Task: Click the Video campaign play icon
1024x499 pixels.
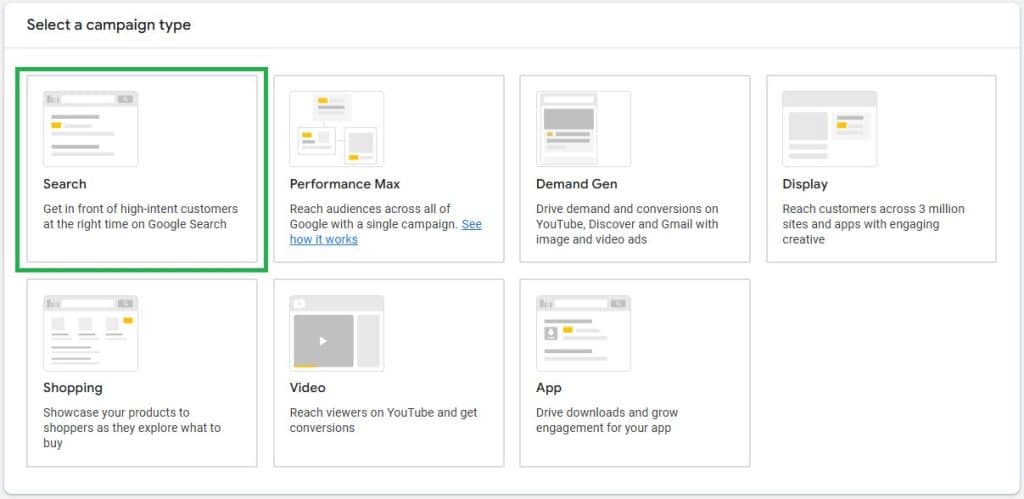Action: pyautogui.click(x=322, y=341)
